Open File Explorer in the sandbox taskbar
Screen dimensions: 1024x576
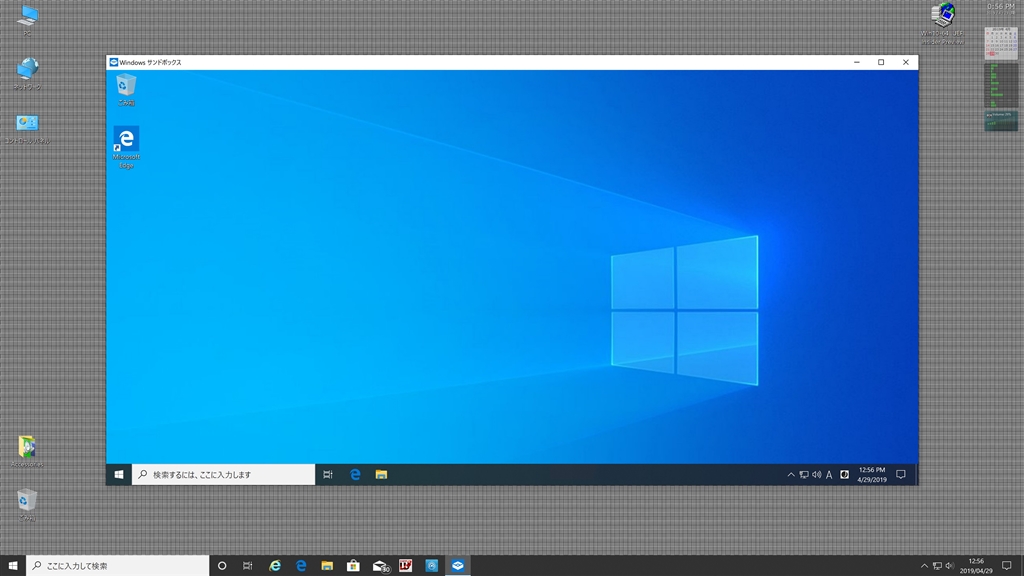click(x=381, y=475)
